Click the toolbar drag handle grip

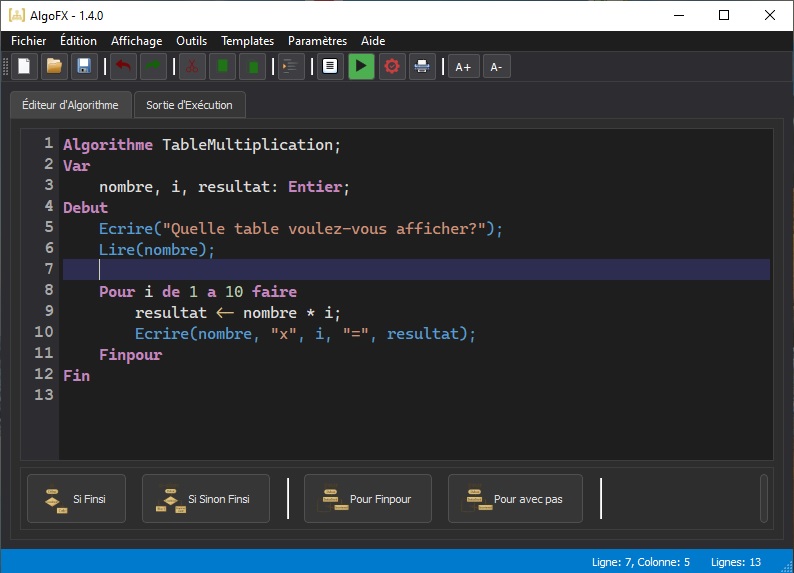point(6,66)
